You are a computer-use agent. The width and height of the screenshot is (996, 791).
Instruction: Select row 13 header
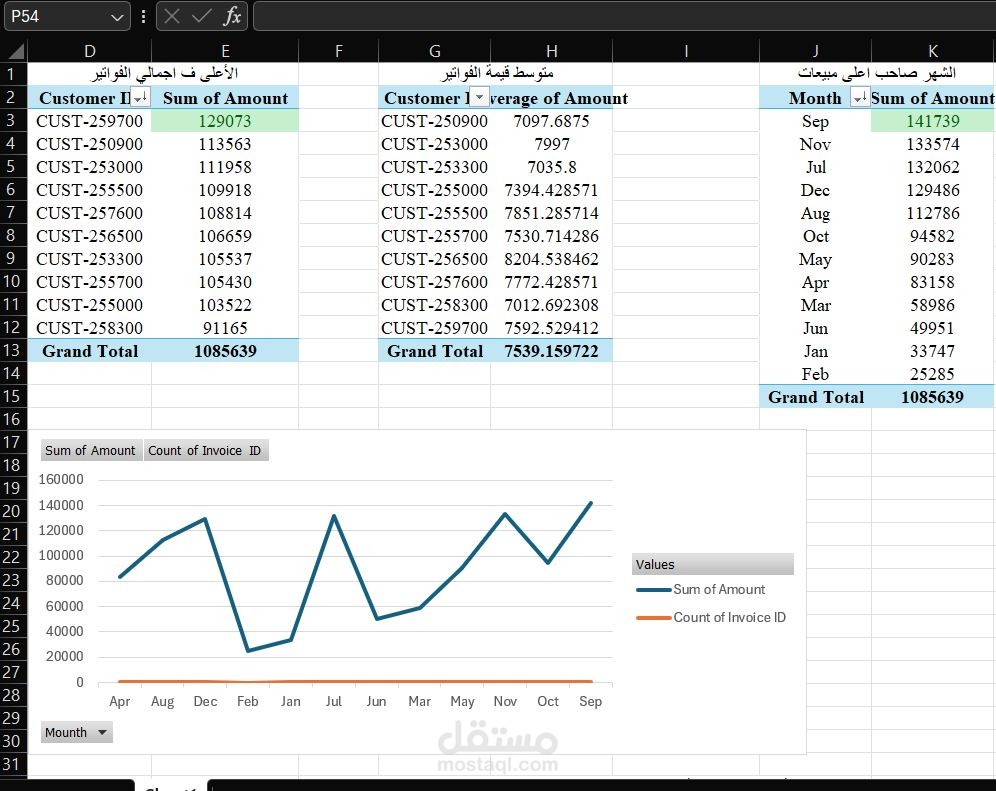tap(13, 350)
